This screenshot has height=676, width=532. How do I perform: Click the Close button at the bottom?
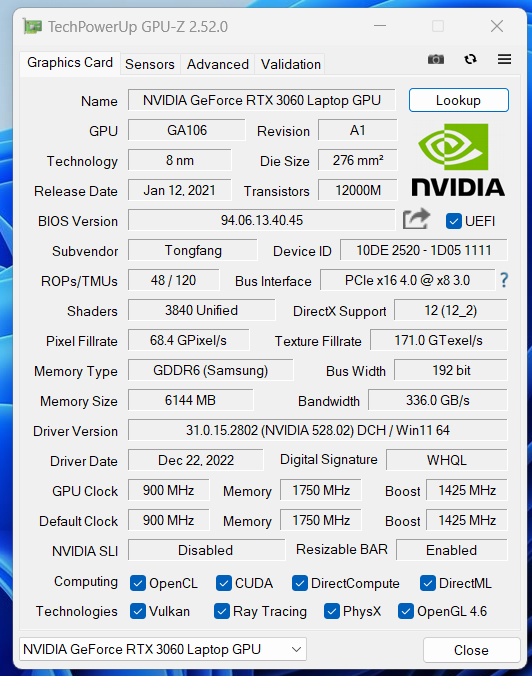click(471, 650)
